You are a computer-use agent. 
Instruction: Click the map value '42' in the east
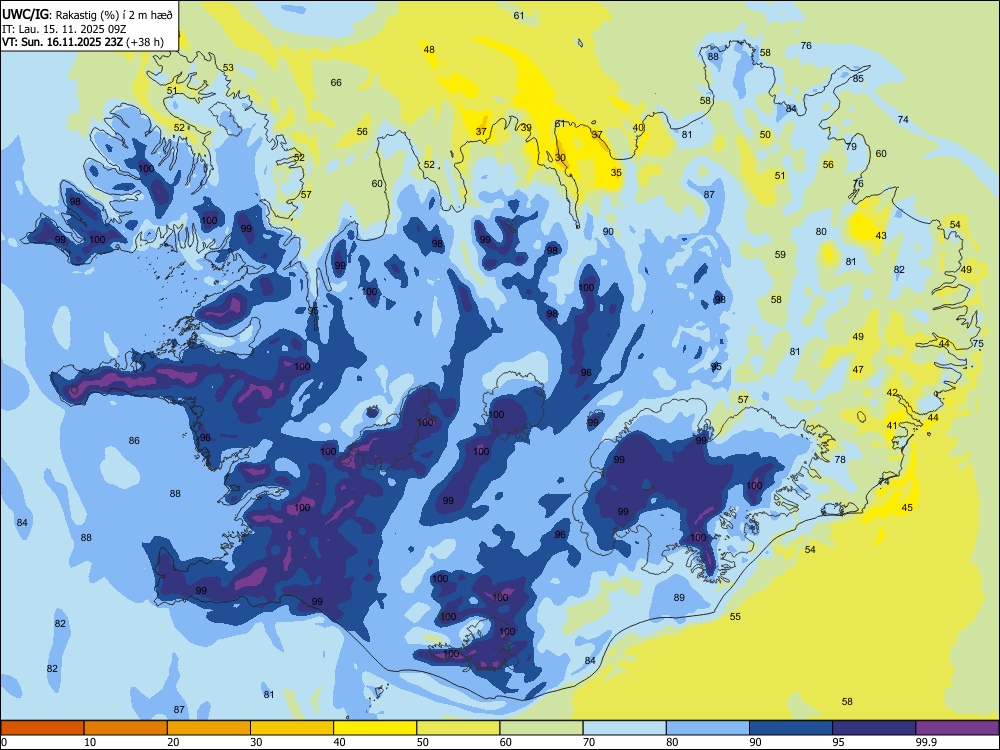pyautogui.click(x=892, y=393)
